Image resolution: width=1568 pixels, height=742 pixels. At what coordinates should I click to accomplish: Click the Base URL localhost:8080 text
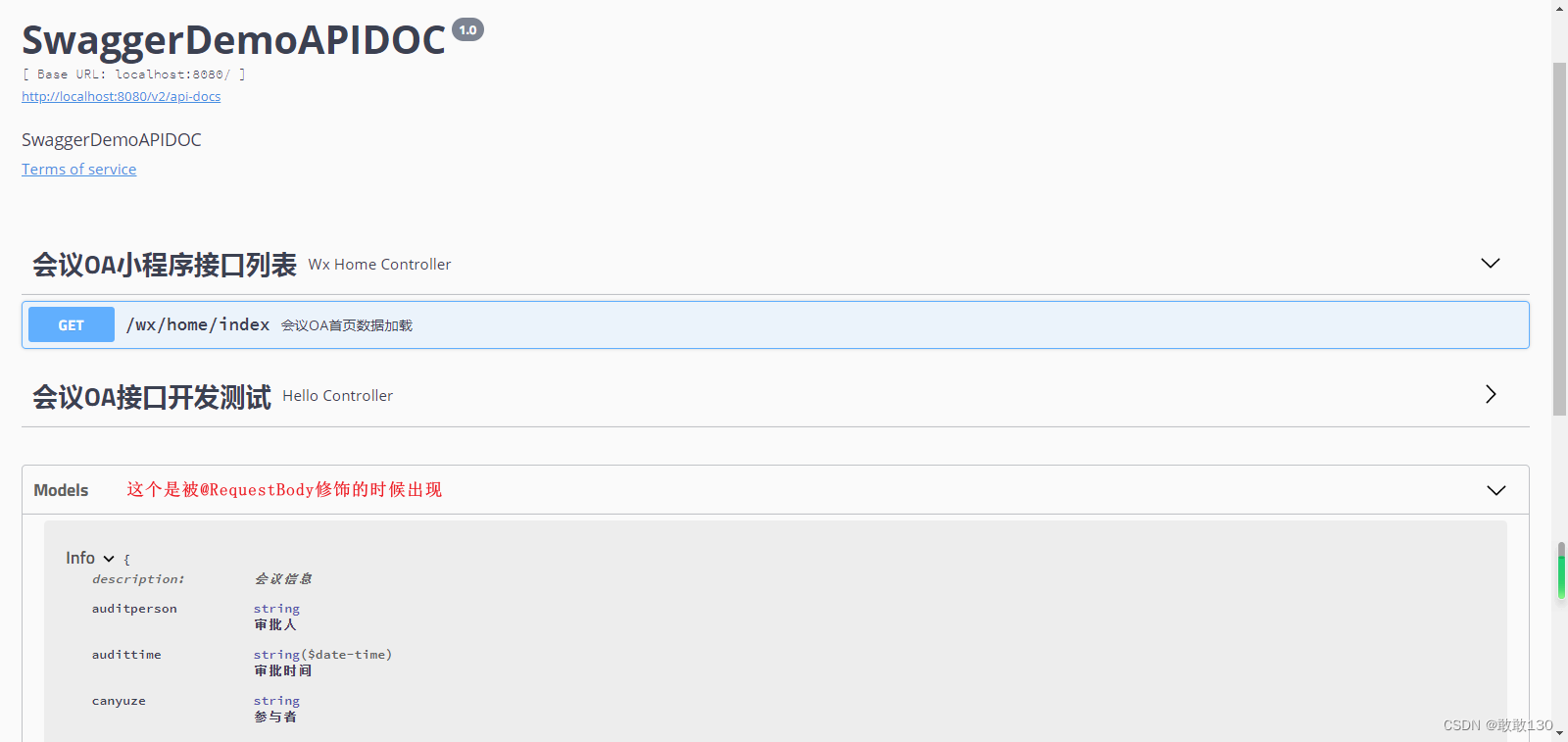click(x=133, y=74)
